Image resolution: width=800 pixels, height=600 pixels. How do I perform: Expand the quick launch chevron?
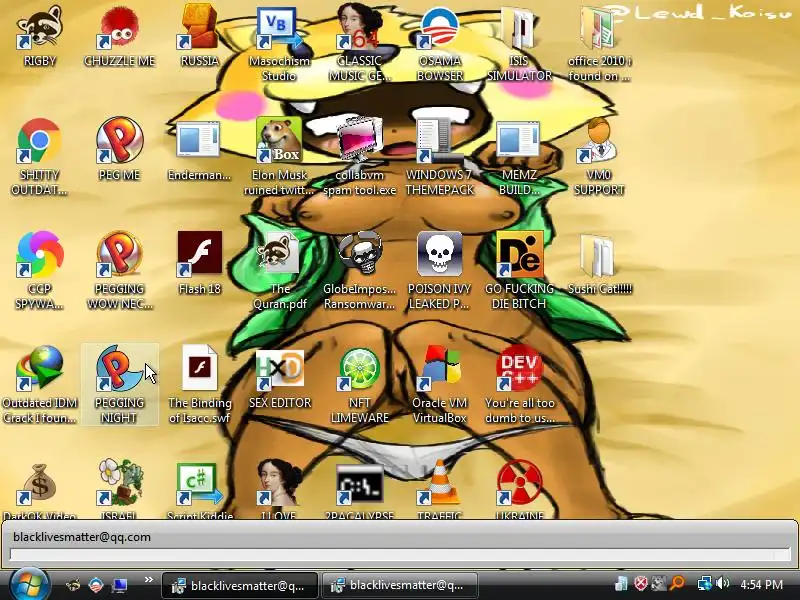pyautogui.click(x=148, y=580)
